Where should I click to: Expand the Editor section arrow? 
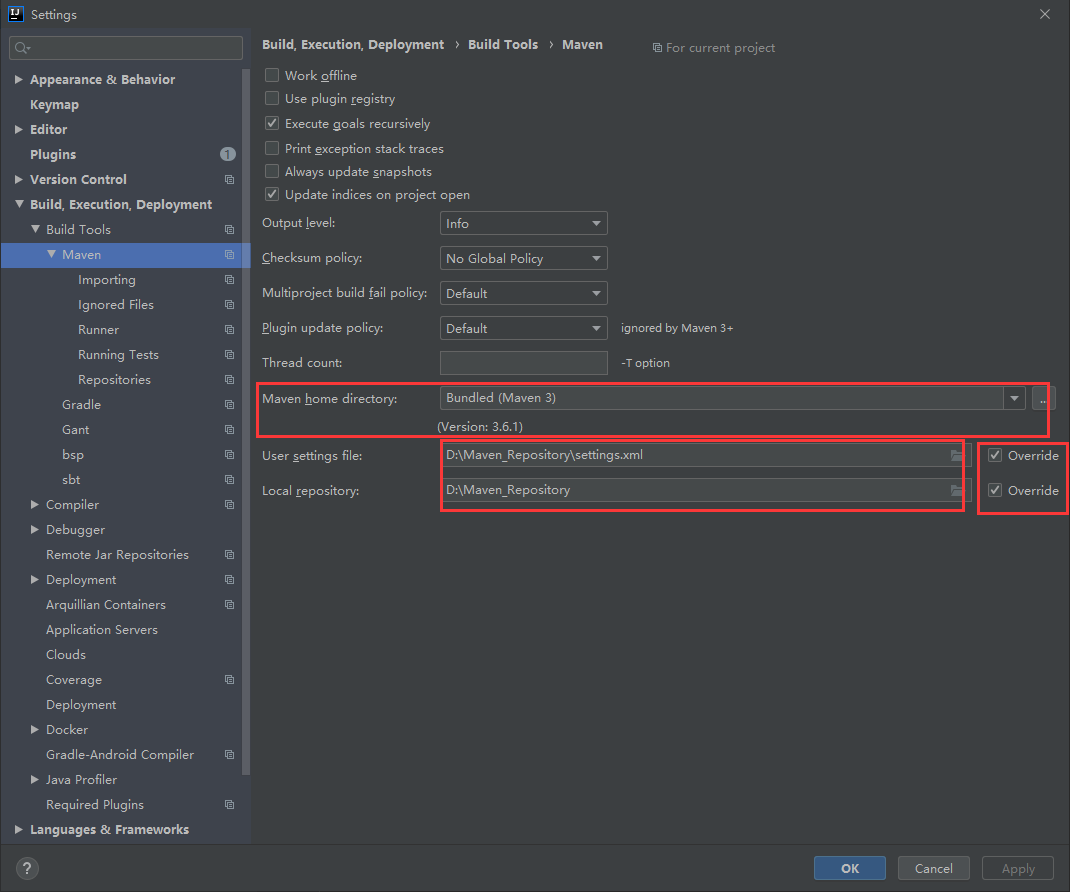[x=18, y=129]
